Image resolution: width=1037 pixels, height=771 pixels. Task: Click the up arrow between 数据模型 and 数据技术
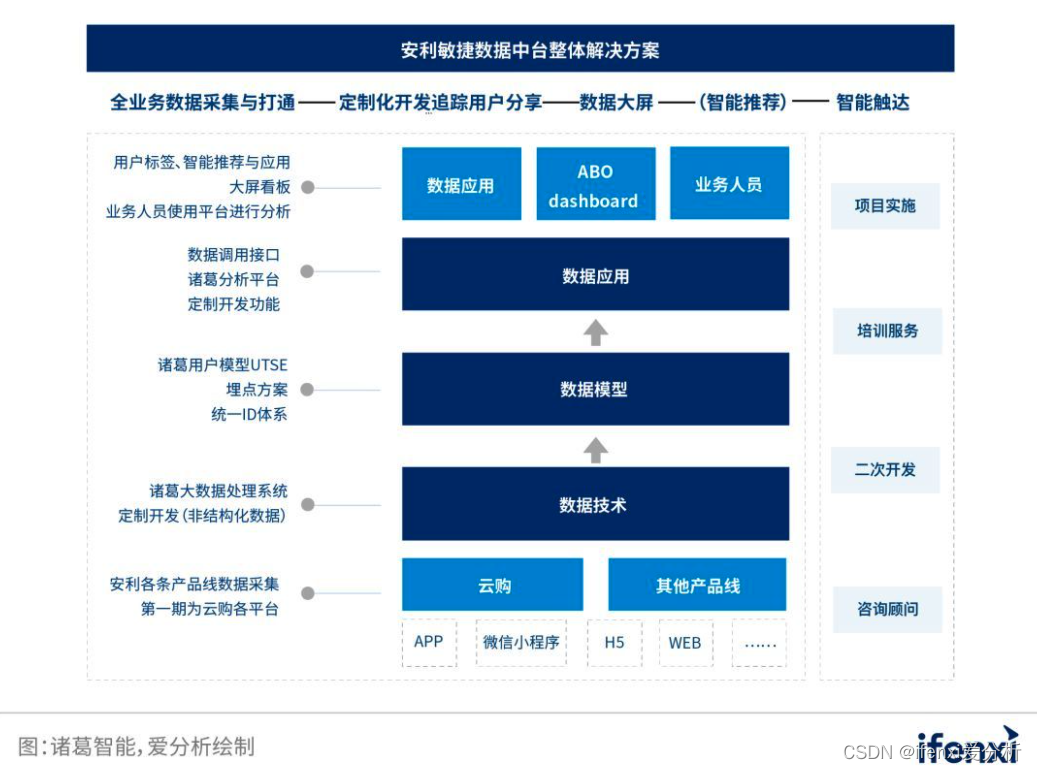(595, 450)
